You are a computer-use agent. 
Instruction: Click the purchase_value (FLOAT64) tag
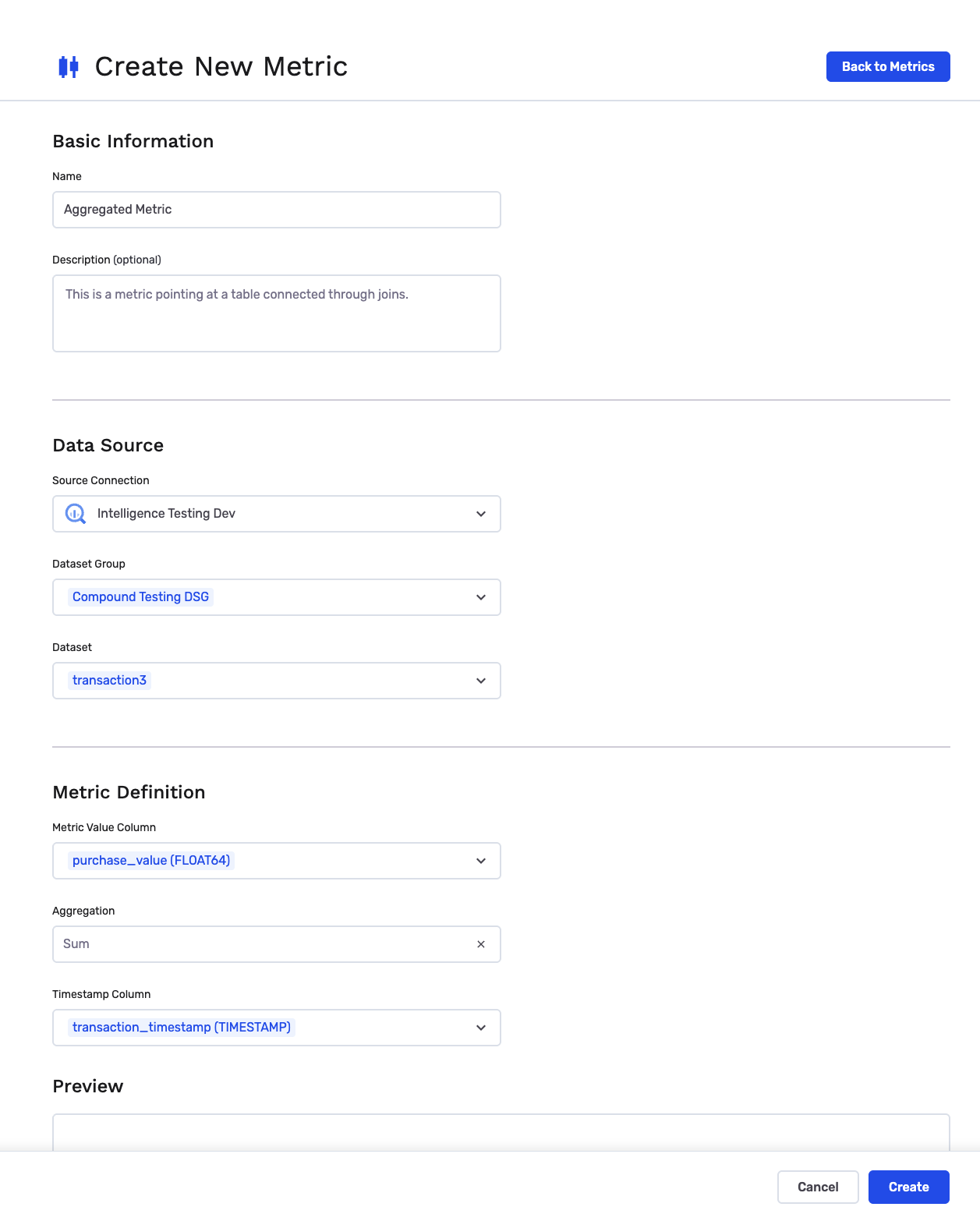pos(151,861)
